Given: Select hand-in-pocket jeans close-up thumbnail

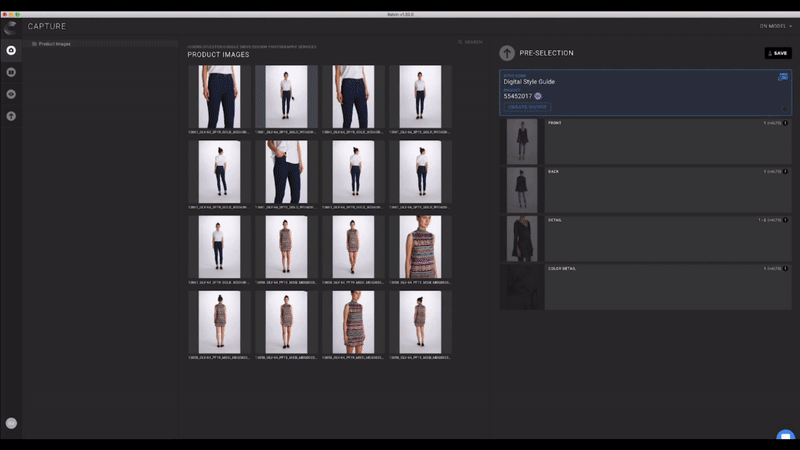Looking at the screenshot, I should click(286, 172).
